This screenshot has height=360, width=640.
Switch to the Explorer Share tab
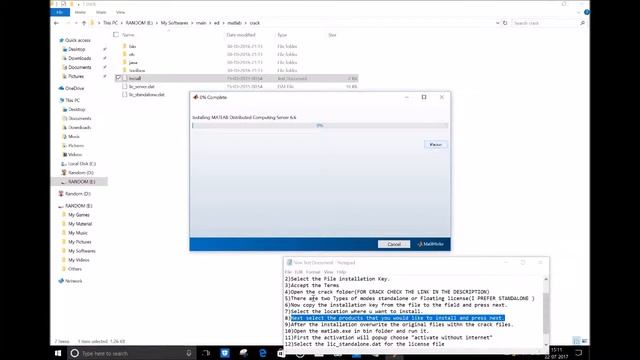pos(101,12)
